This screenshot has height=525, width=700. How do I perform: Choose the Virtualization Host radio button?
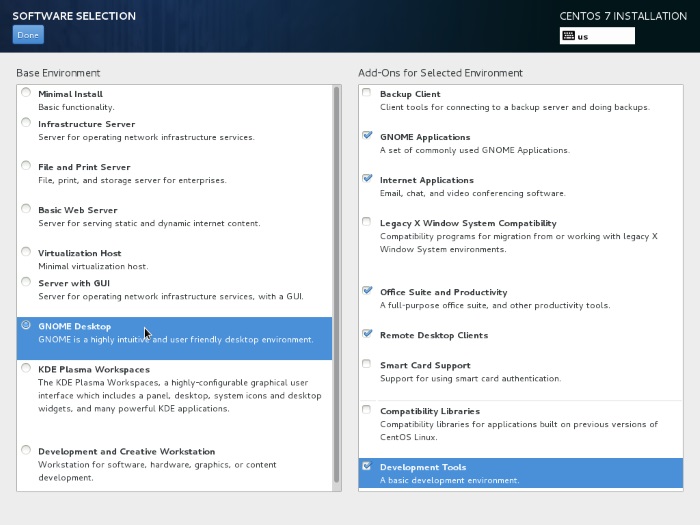pyautogui.click(x=26, y=252)
